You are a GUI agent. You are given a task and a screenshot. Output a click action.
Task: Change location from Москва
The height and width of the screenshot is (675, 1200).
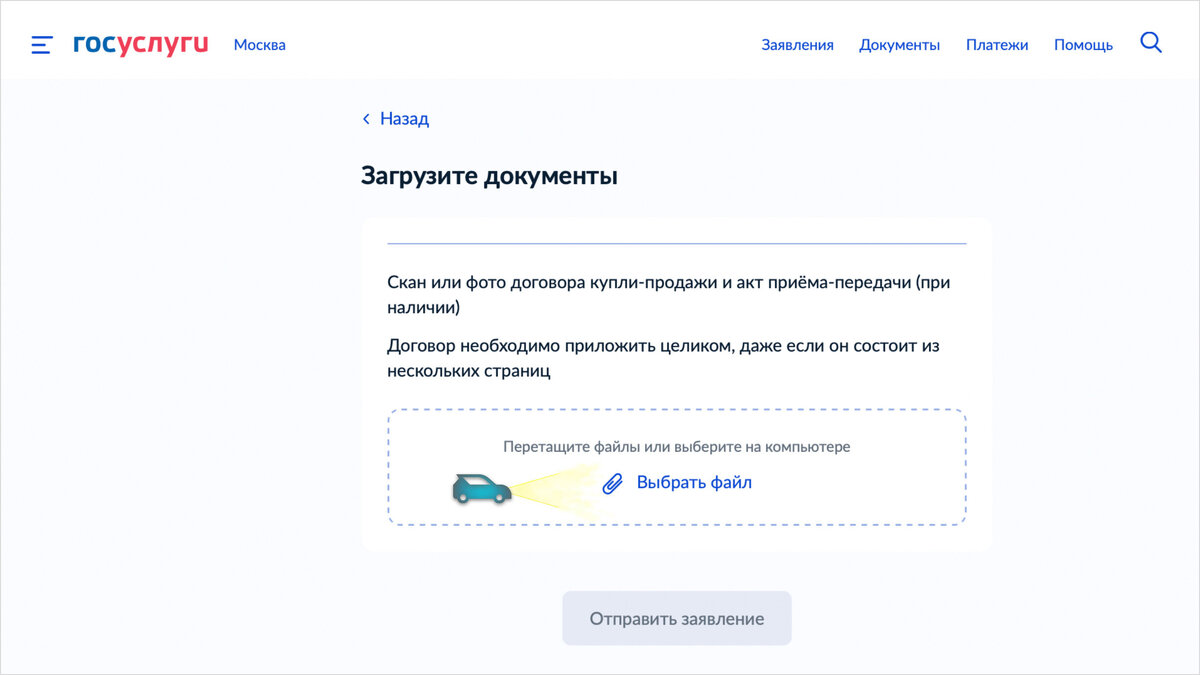tap(259, 45)
